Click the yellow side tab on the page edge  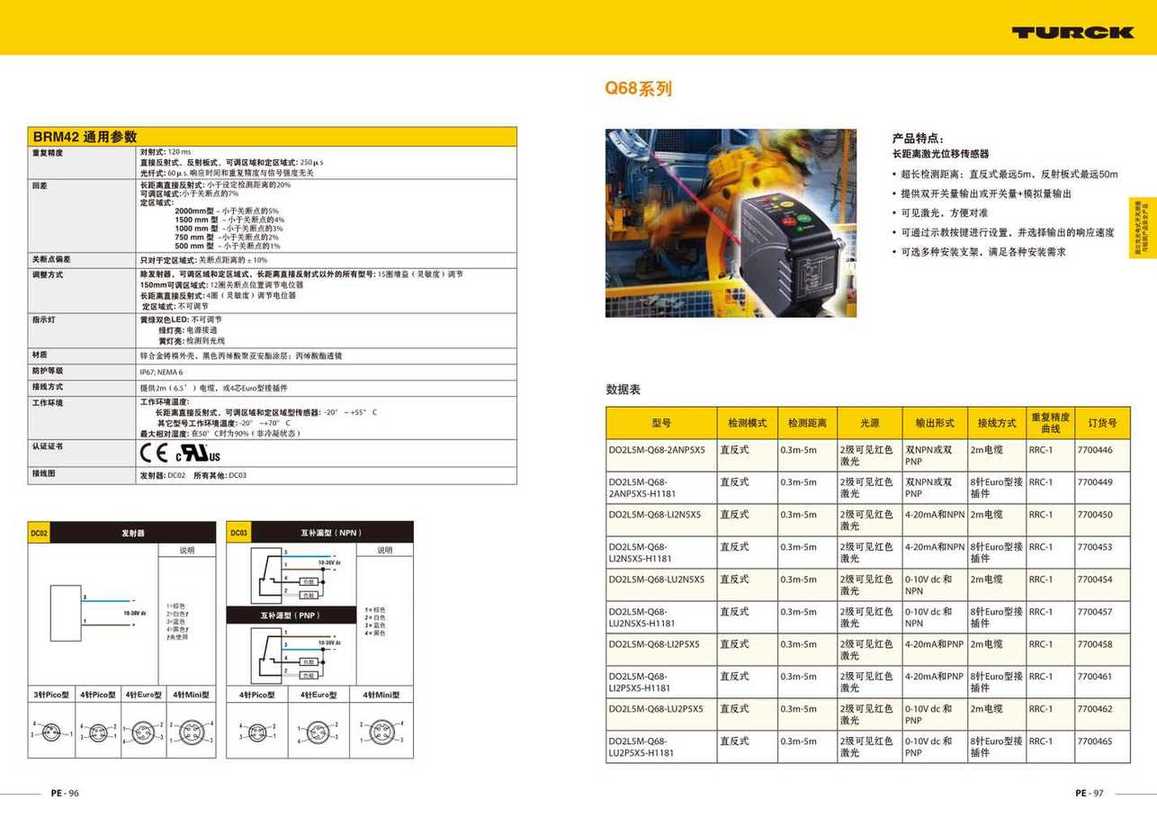tap(1141, 228)
